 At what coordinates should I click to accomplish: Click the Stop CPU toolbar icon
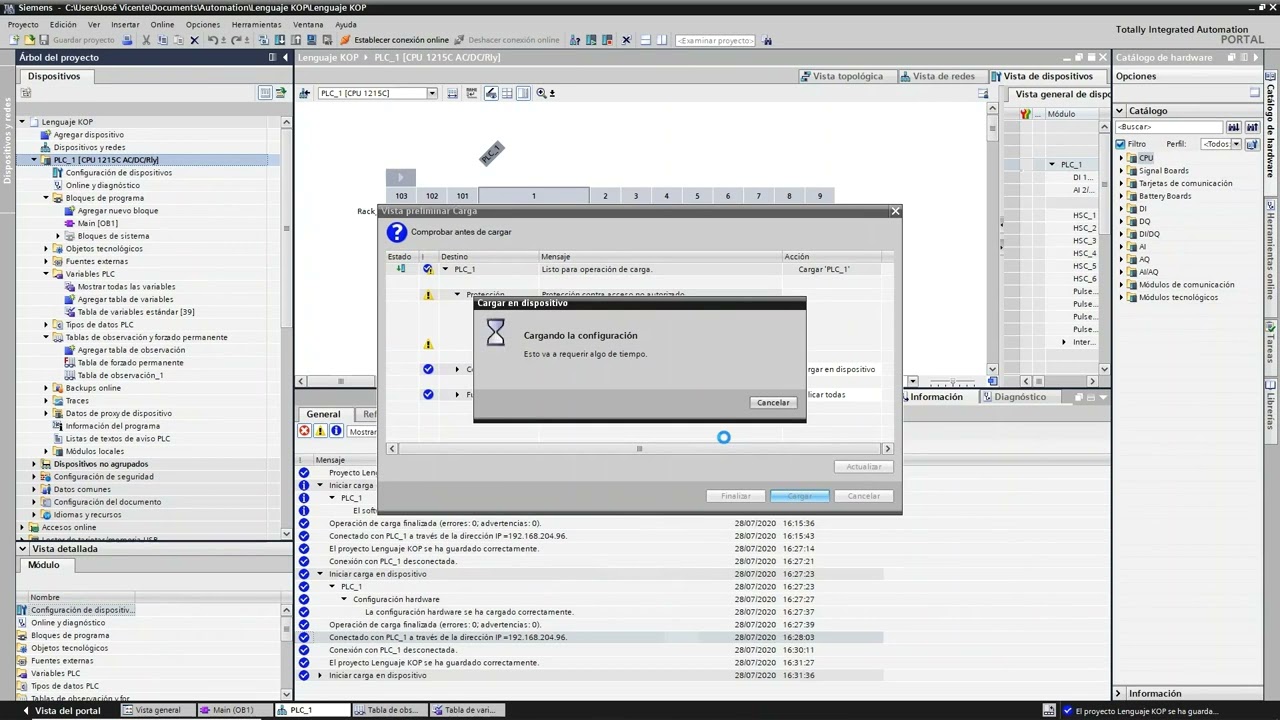click(x=607, y=40)
